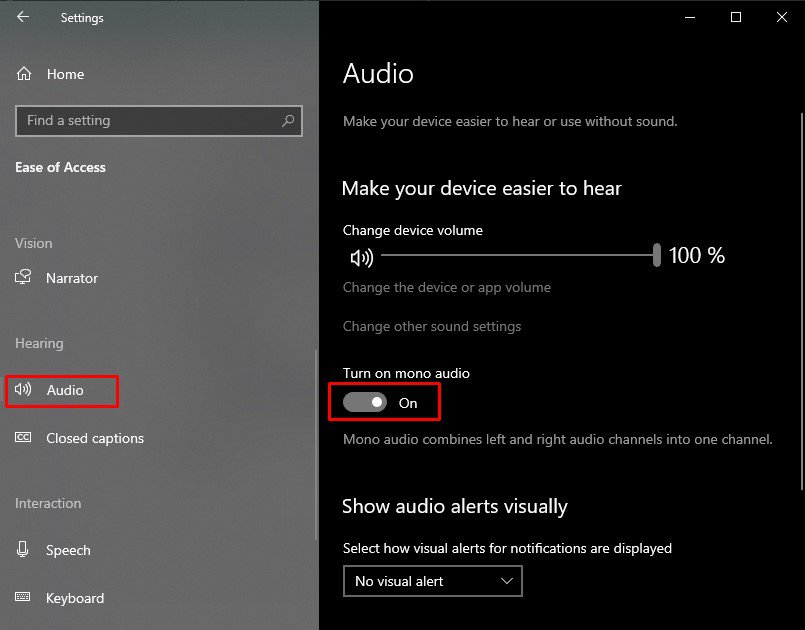Click the Show audio alerts visually heading
This screenshot has width=805, height=630.
tap(455, 506)
